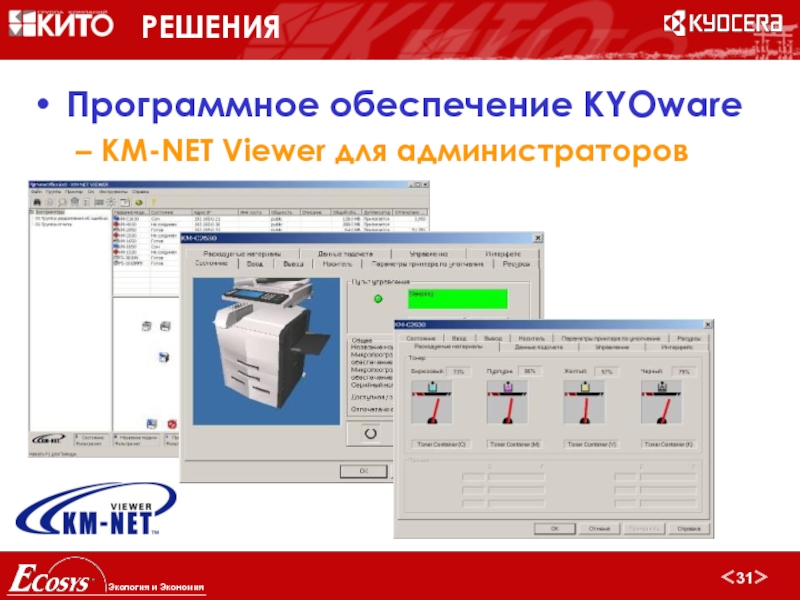This screenshot has width=800, height=600.
Task: Click the green status LED in control panel group
Action: click(378, 298)
